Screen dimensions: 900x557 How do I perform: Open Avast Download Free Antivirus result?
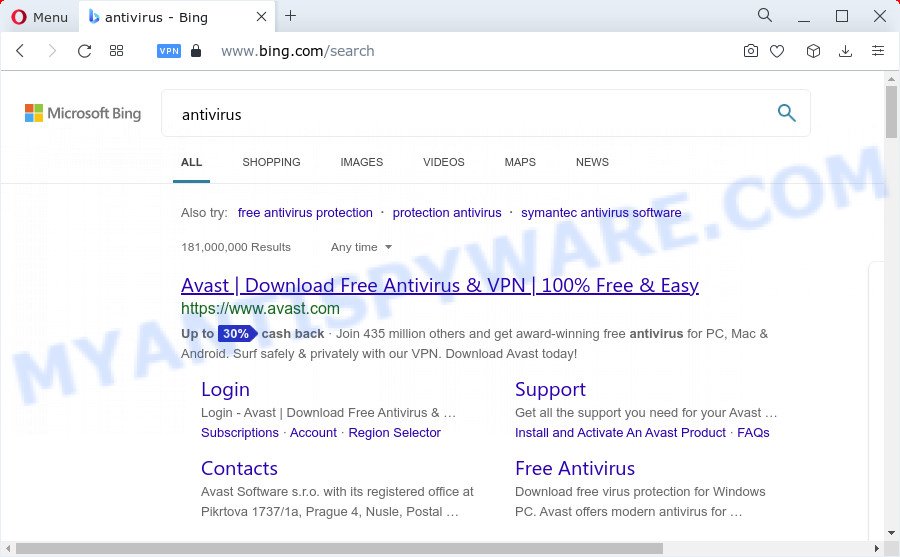point(440,285)
